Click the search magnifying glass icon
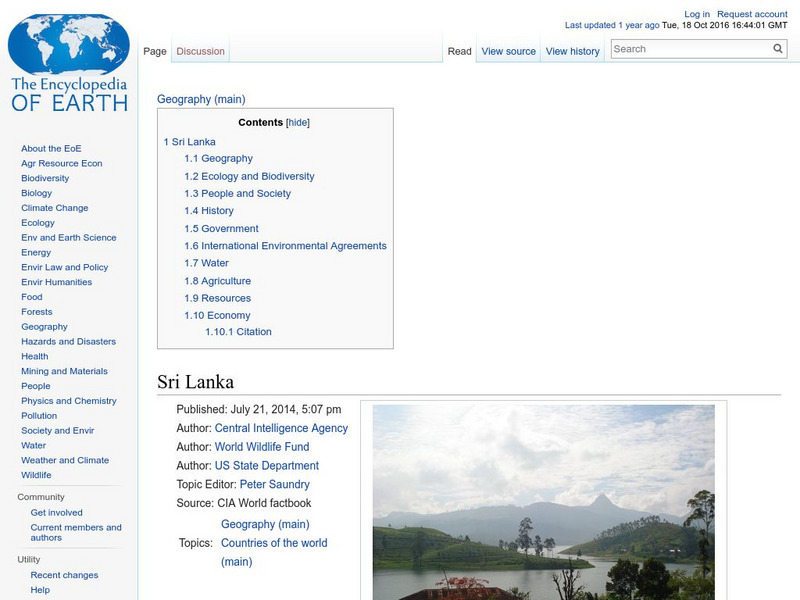This screenshot has height=600, width=800. 777,47
